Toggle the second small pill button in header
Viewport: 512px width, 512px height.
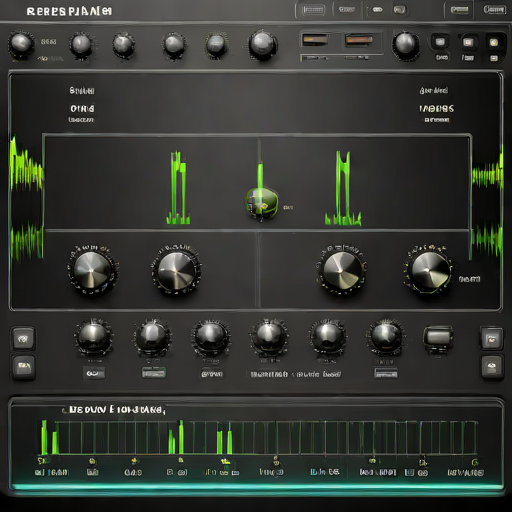[x=399, y=10]
